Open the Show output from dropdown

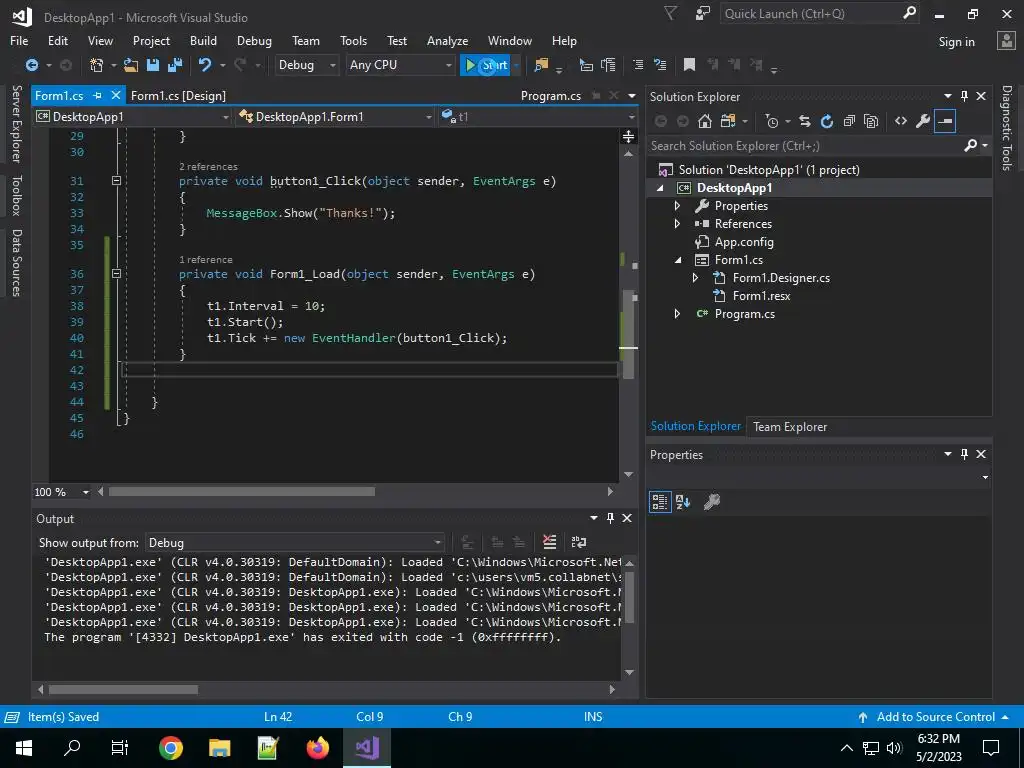click(x=295, y=543)
